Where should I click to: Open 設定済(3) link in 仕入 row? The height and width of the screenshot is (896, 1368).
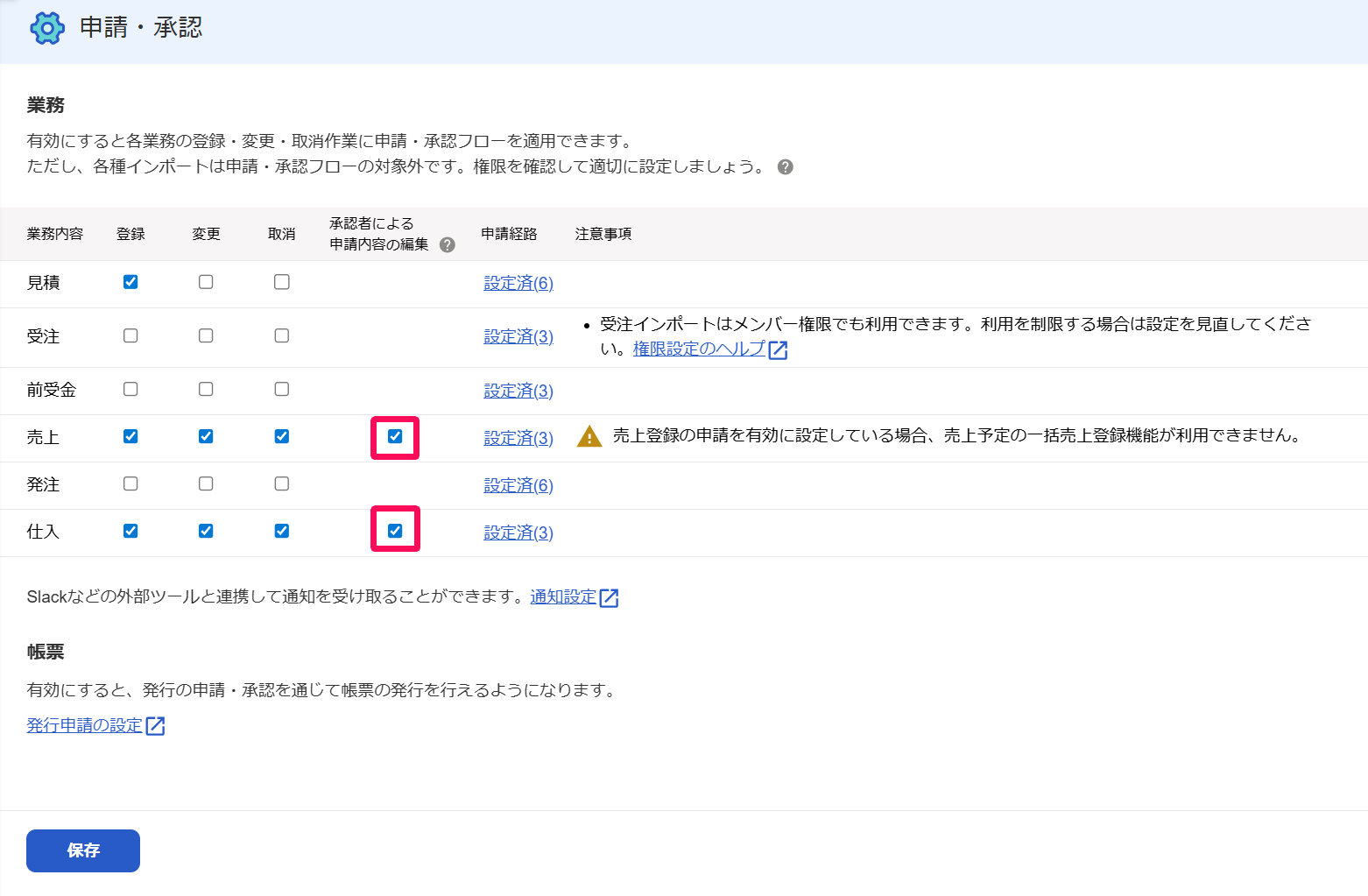pyautogui.click(x=518, y=533)
